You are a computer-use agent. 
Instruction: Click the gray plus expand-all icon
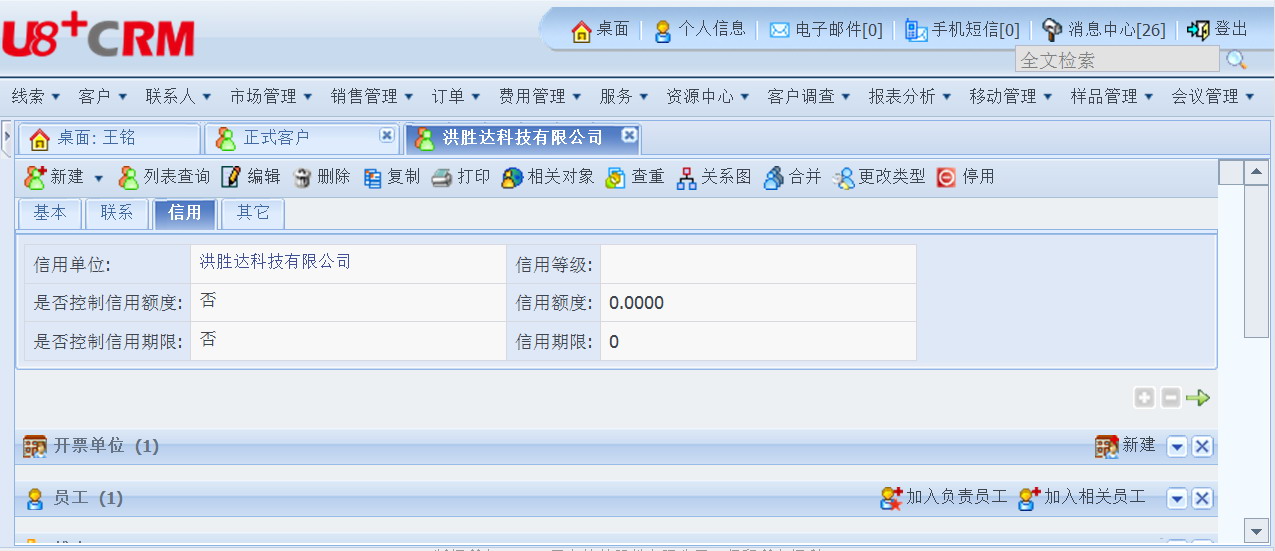(1144, 398)
